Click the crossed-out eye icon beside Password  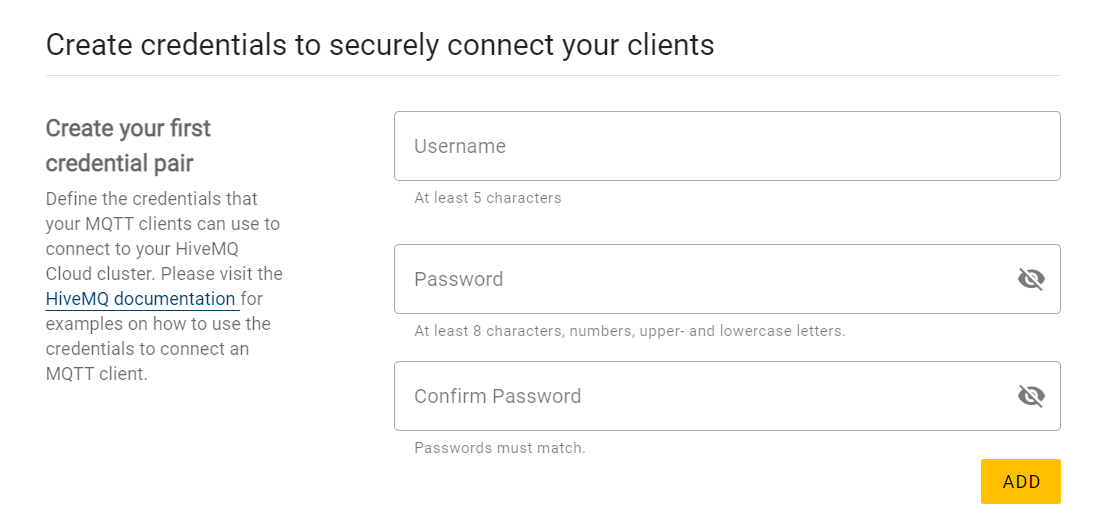1031,279
